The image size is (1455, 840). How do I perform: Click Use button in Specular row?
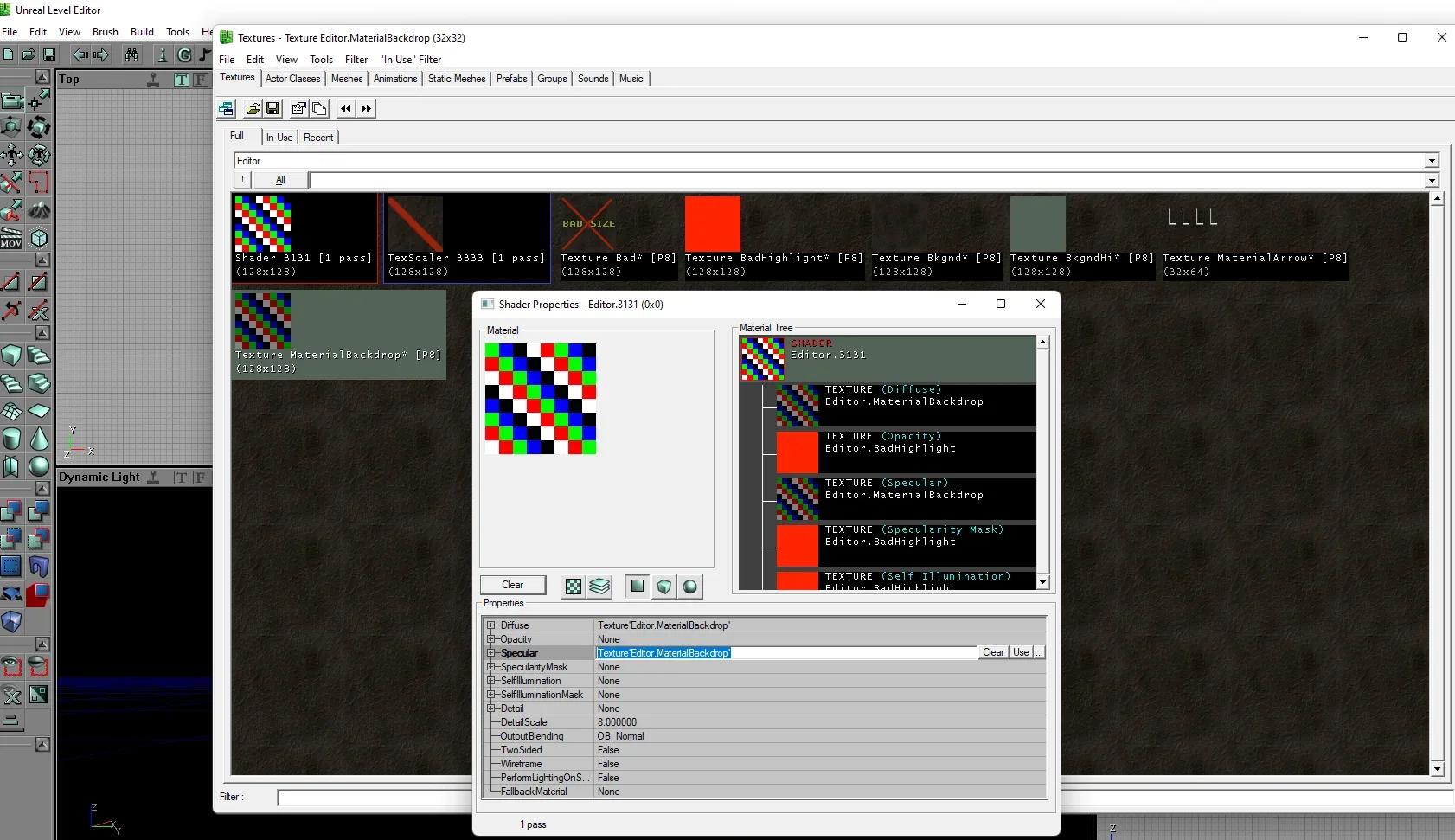1021,652
